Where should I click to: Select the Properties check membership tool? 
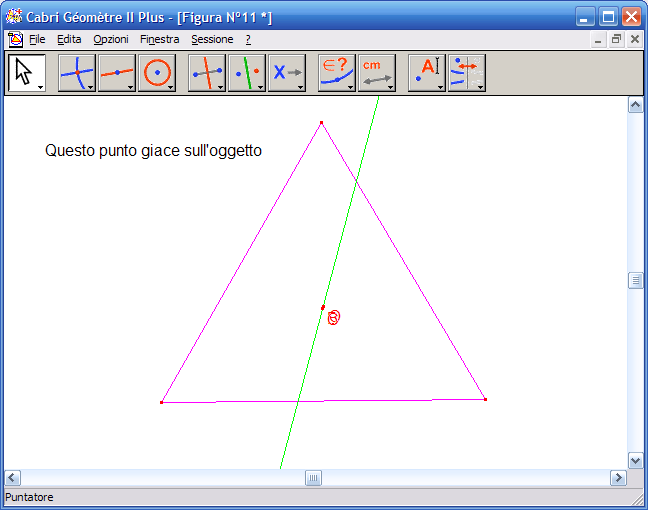[x=337, y=73]
